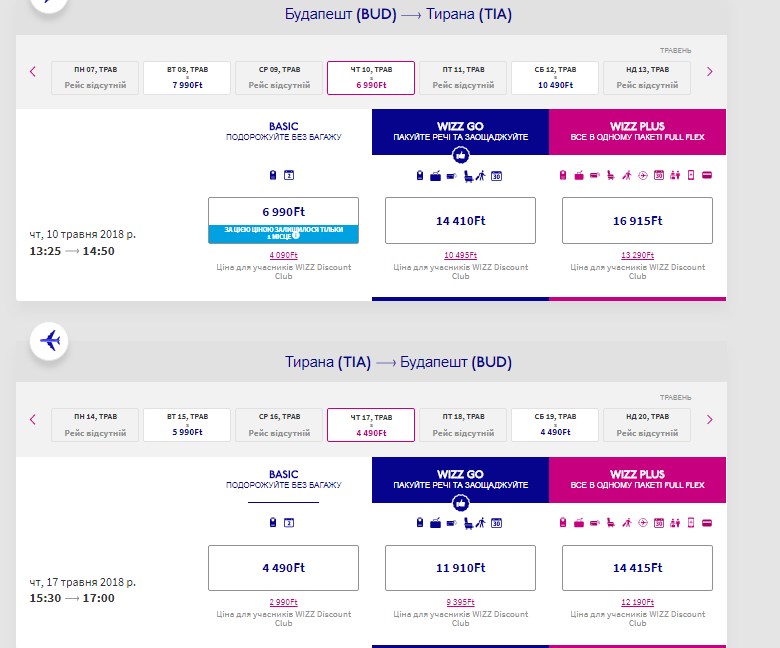Show next week for the Budapest to Tirana flight

pyautogui.click(x=710, y=72)
